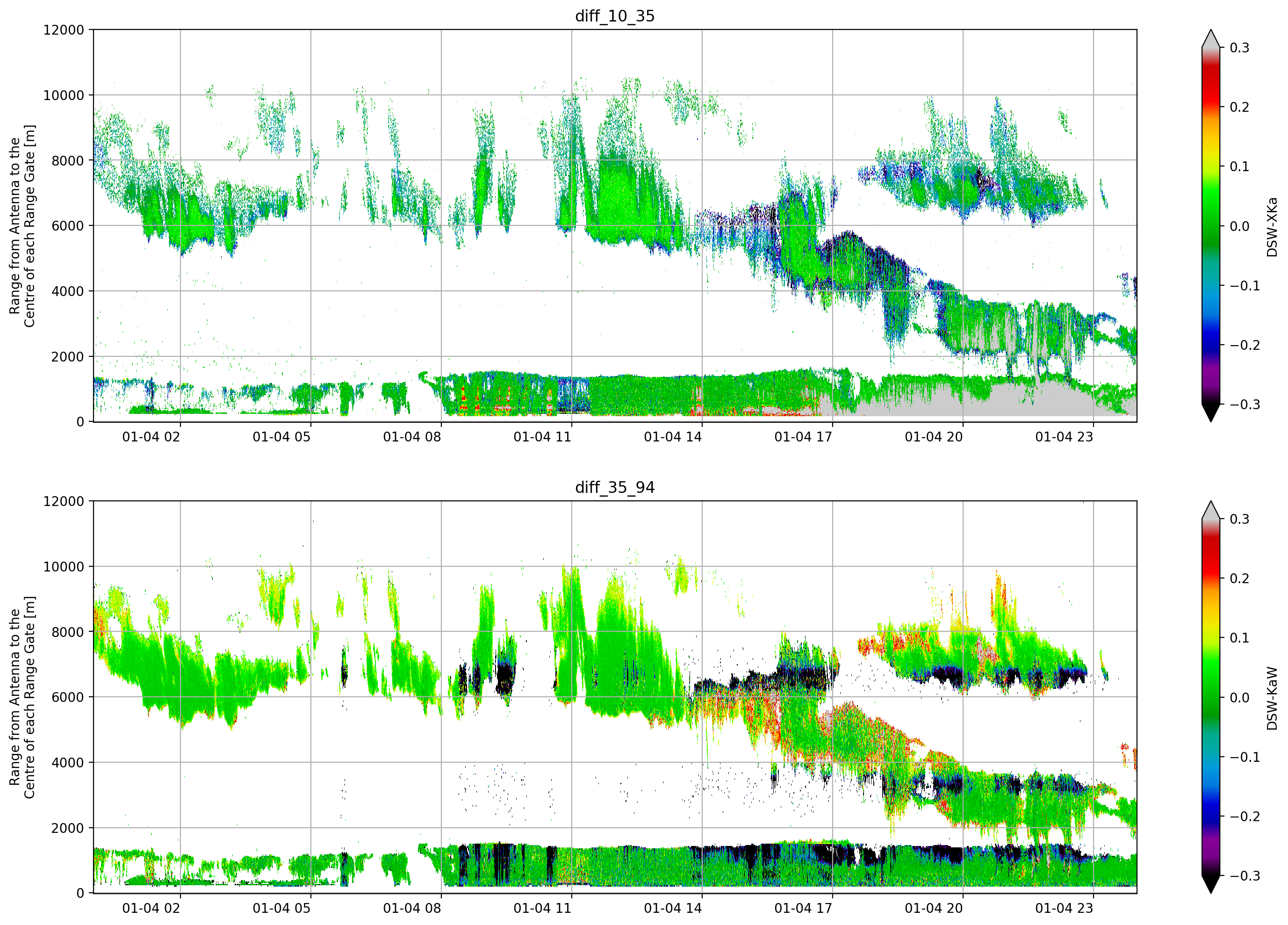Screen dimensions: 1288x925
Task: Click the 0.3 tick on DSW-KaW colorbar
Action: [1240, 519]
